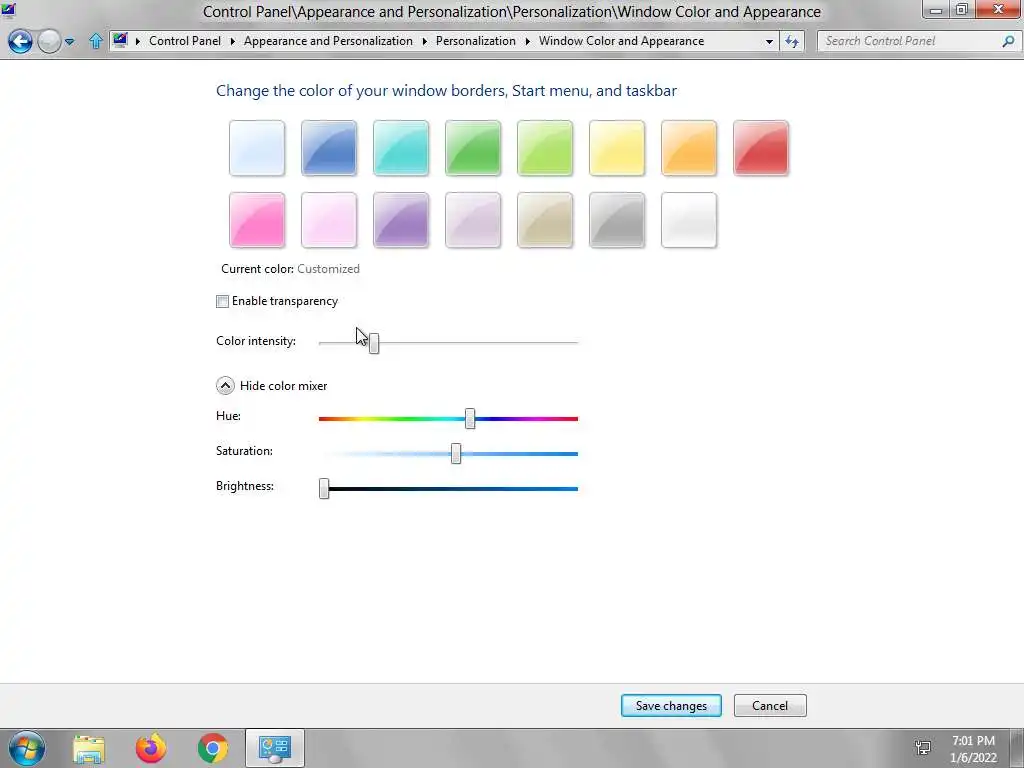Click the Saturation slider handle
Screen dimensions: 1024x768
tap(456, 453)
